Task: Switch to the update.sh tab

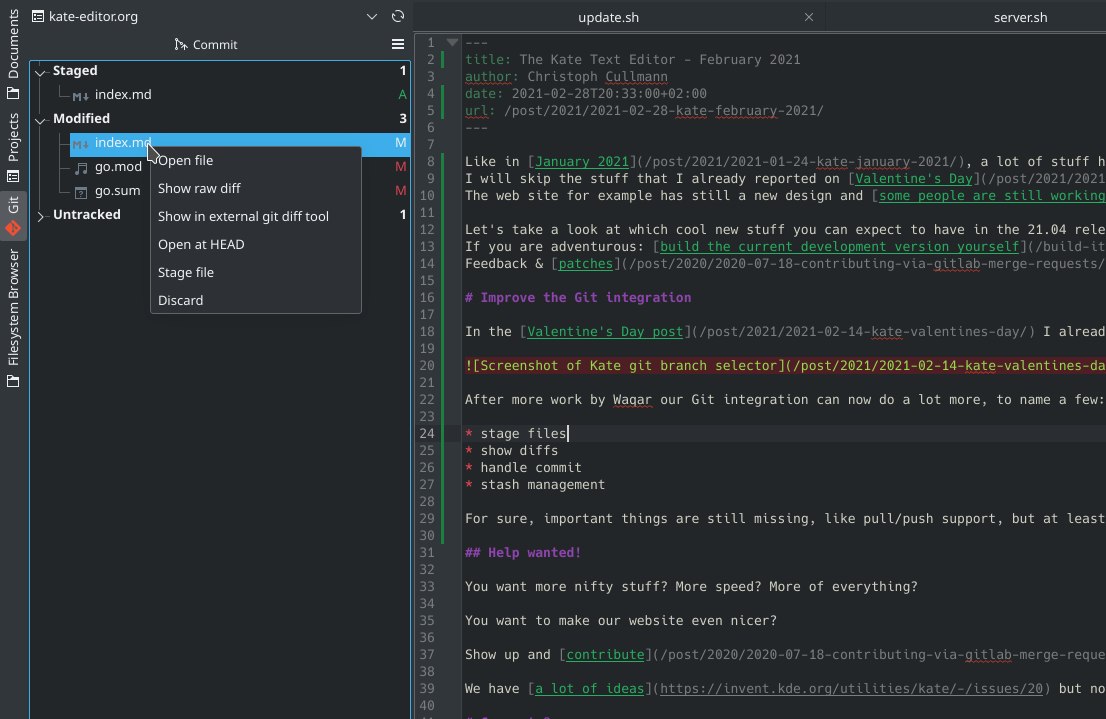Action: coord(608,18)
